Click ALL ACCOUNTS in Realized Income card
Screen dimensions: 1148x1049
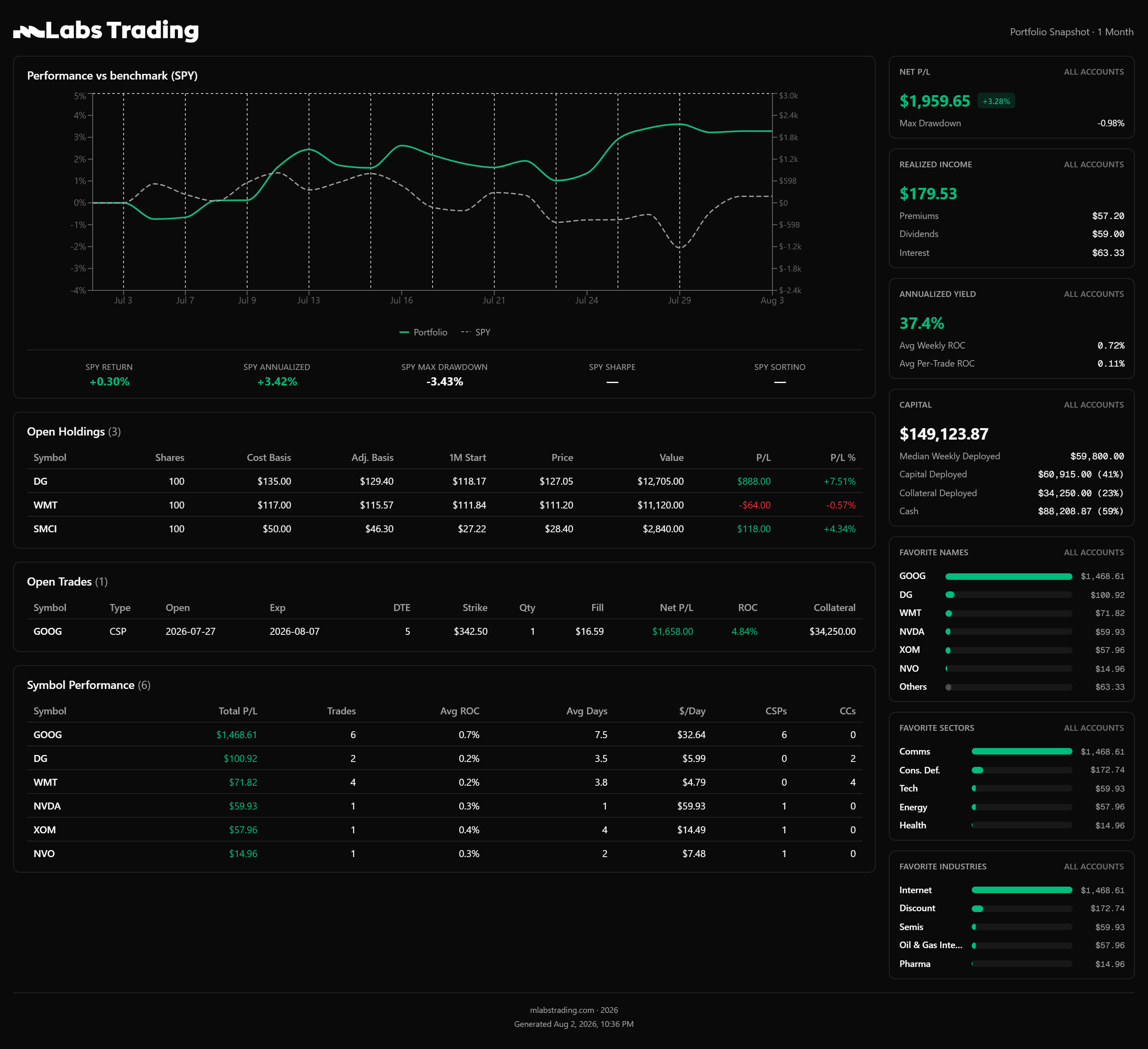pos(1094,164)
